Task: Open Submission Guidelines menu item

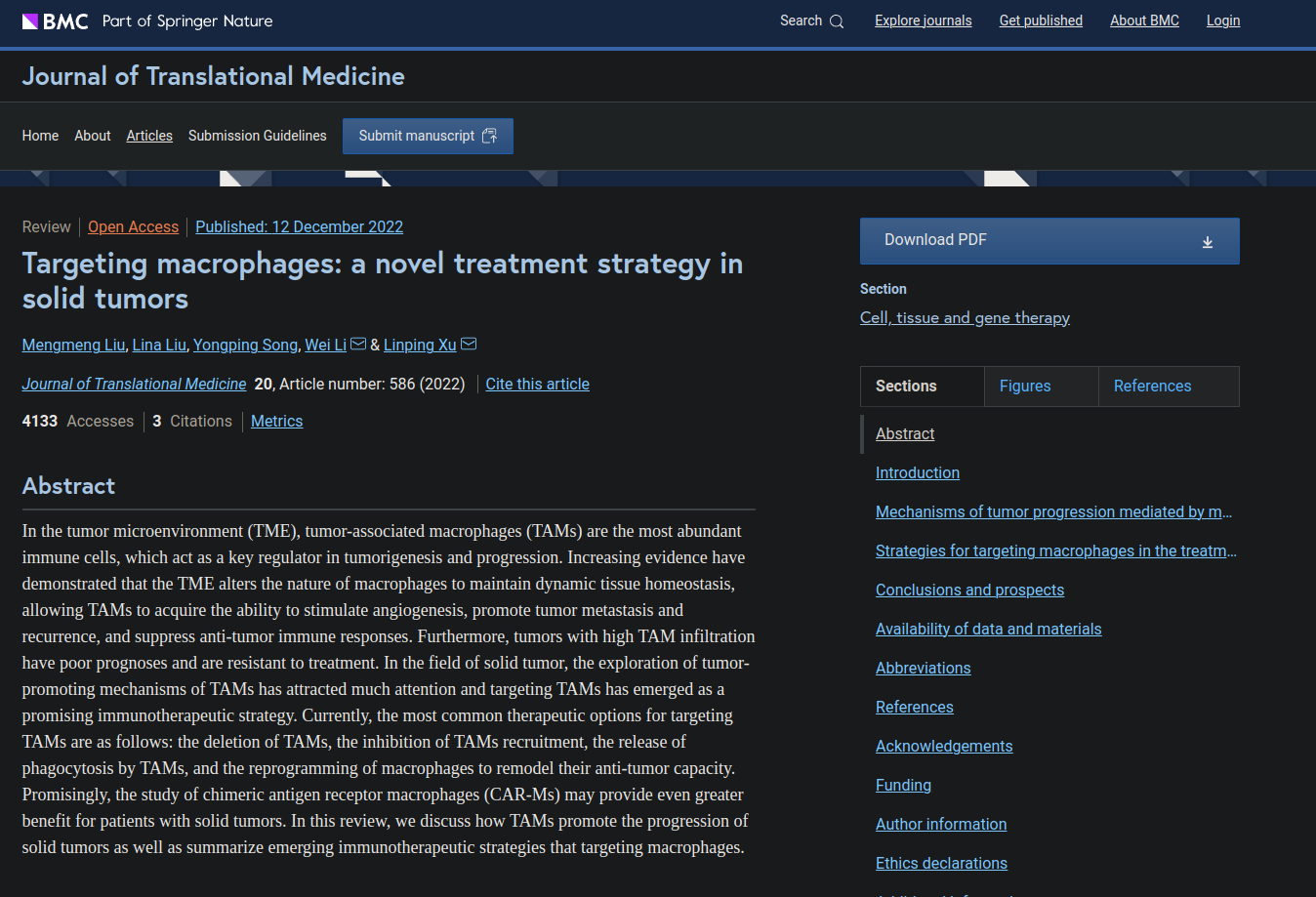Action: click(258, 136)
